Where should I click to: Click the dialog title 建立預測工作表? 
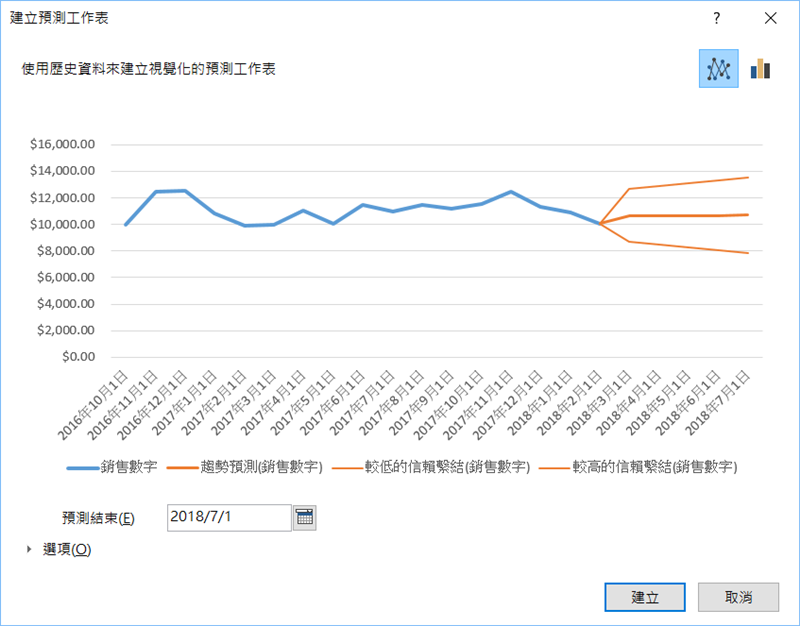pyautogui.click(x=59, y=18)
